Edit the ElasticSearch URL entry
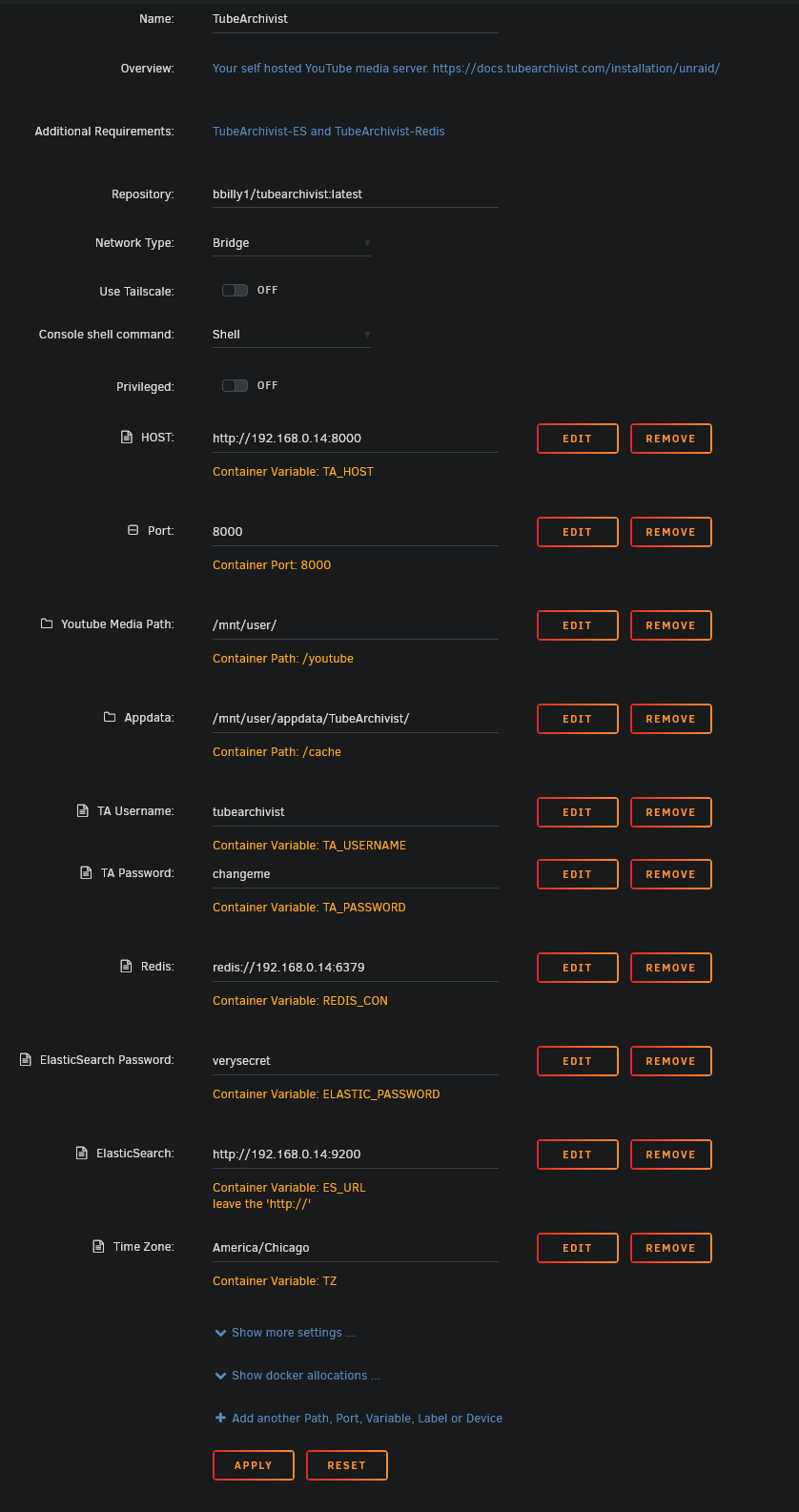Viewport: 799px width, 1512px height. (577, 1154)
